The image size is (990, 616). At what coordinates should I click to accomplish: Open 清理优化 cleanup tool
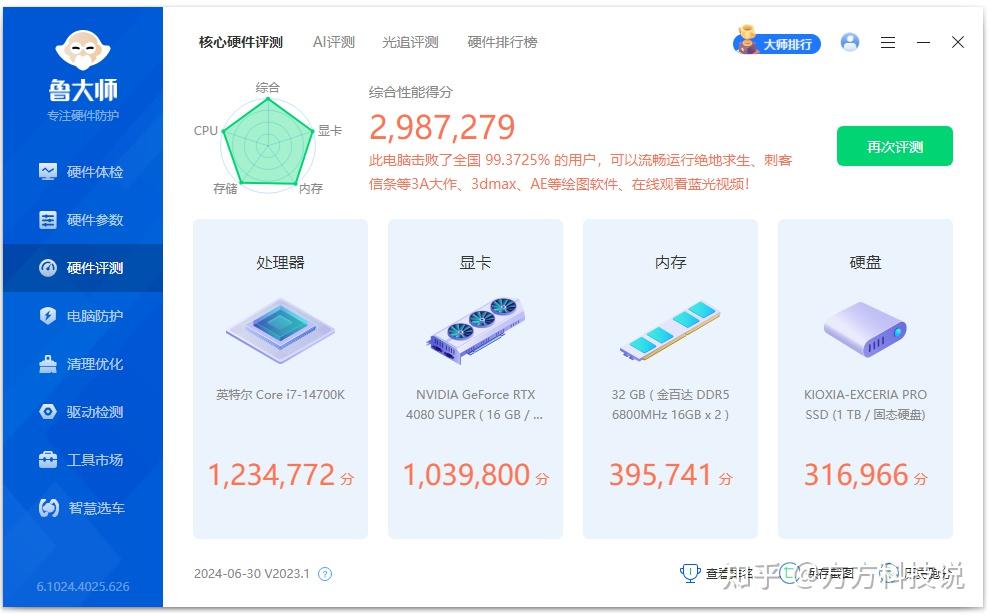coord(83,364)
